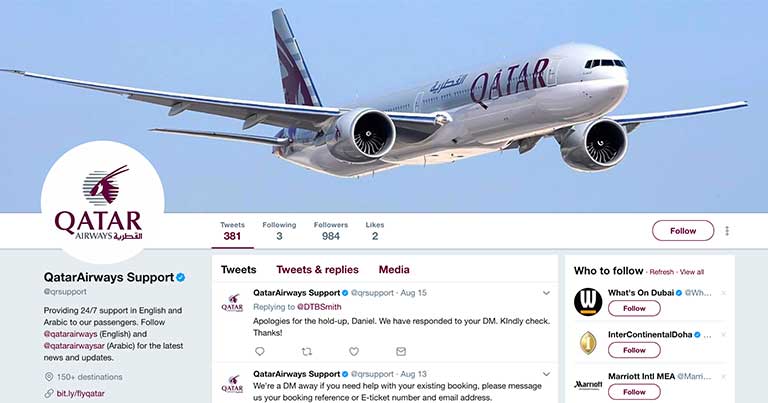This screenshot has height=403, width=768.
Task: Click the retweet icon under the Aug 15 tweet
Action: click(x=307, y=351)
